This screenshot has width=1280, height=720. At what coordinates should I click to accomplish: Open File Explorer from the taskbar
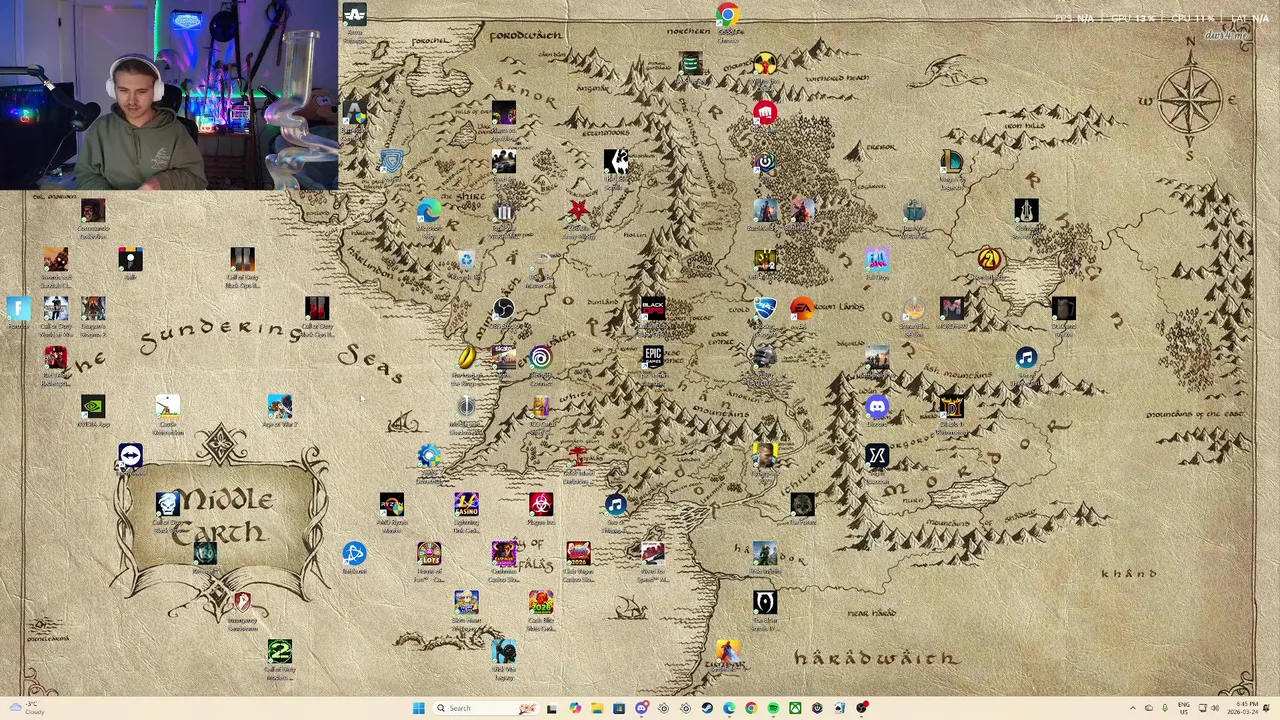596,708
